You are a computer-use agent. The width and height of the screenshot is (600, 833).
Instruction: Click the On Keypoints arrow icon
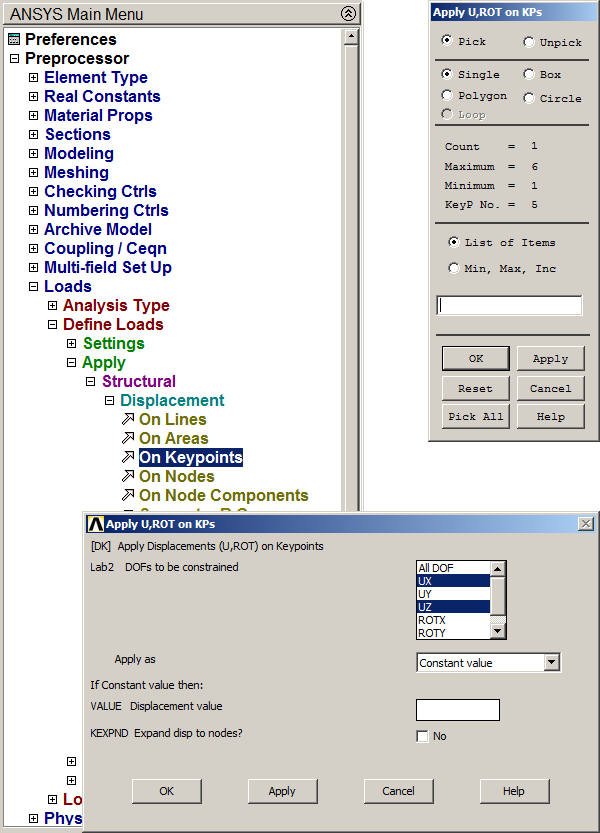128,457
